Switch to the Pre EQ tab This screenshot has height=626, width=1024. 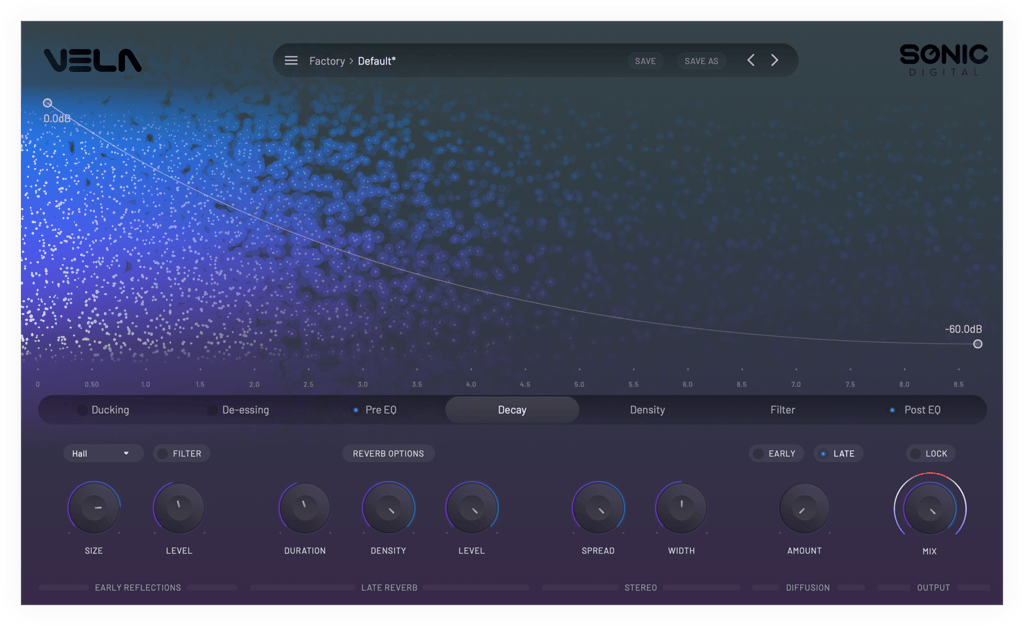click(x=381, y=410)
